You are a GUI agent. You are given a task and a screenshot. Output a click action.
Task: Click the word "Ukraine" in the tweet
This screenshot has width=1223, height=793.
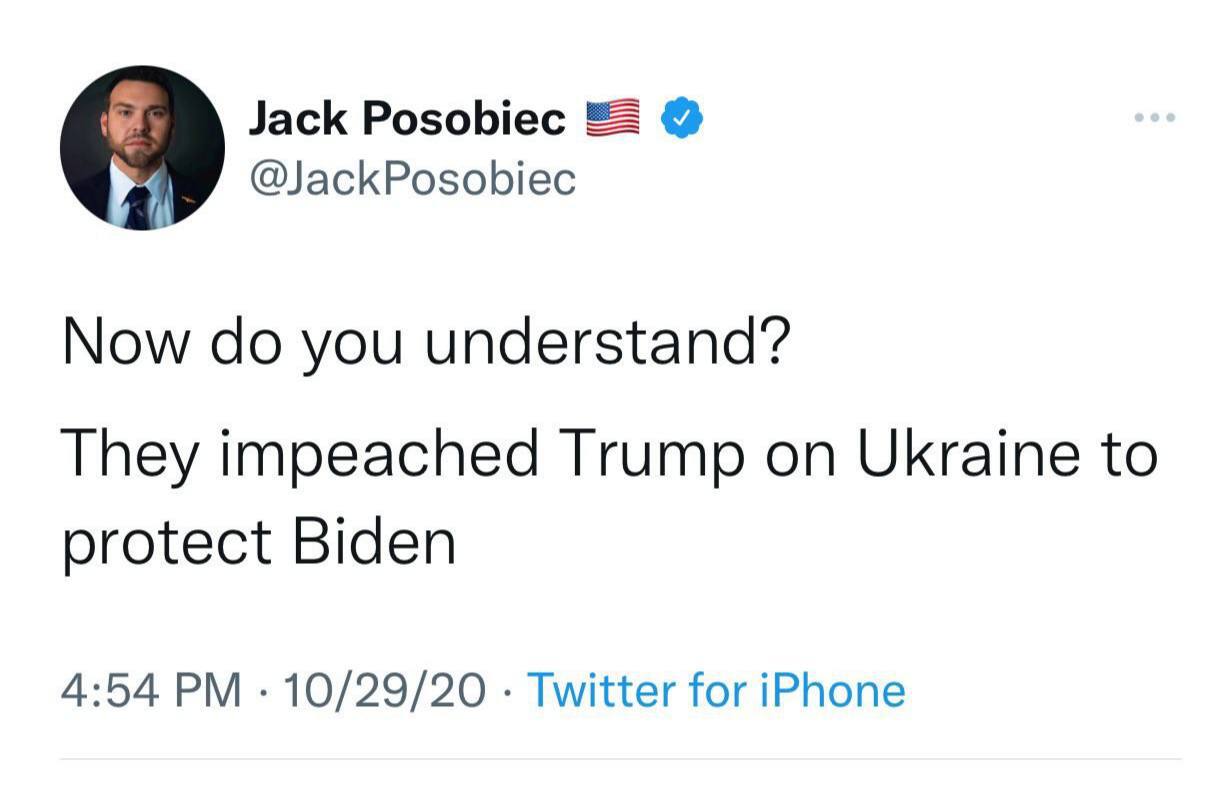tap(968, 453)
